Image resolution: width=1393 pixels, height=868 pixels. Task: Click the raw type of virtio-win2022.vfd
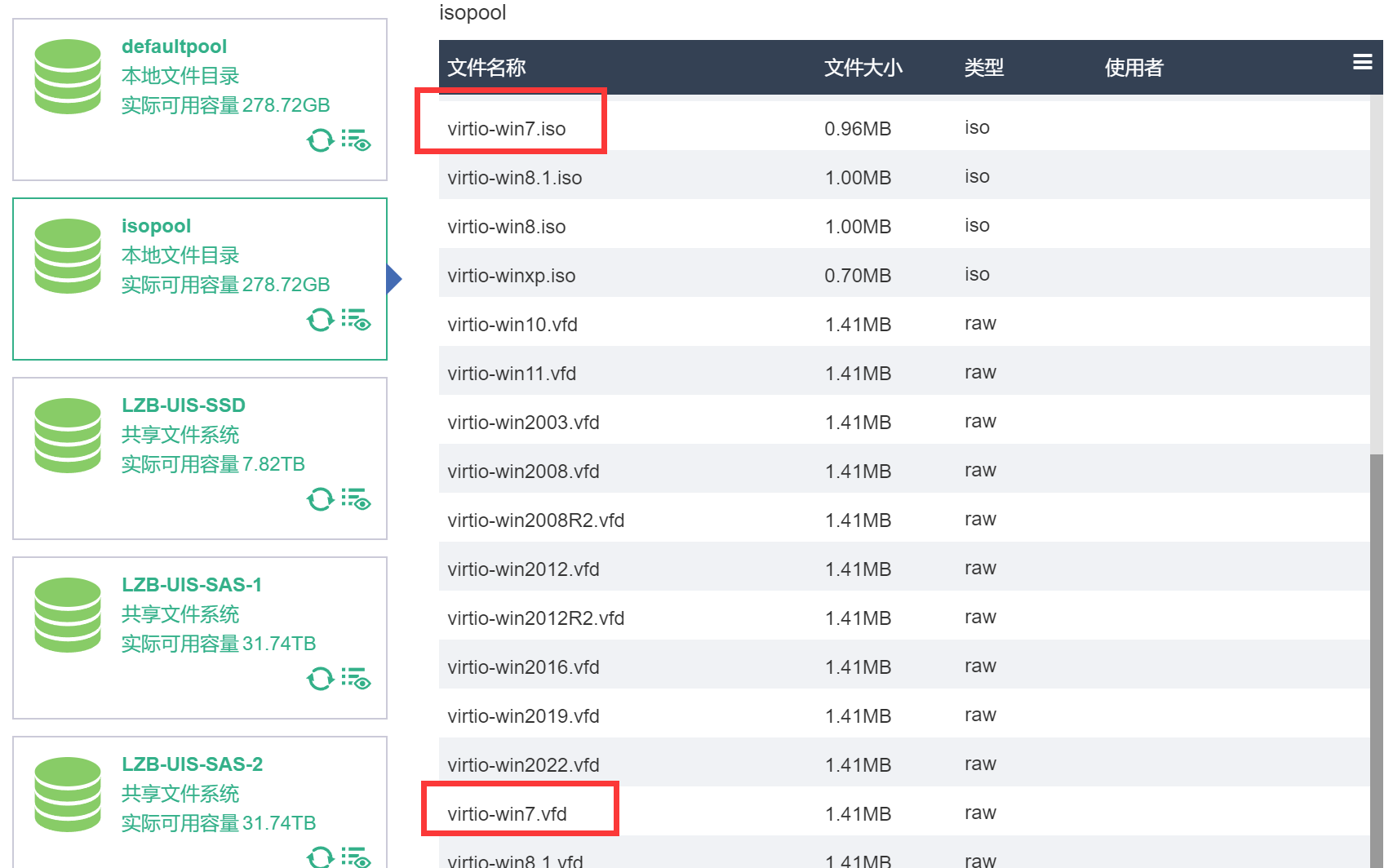(x=980, y=764)
